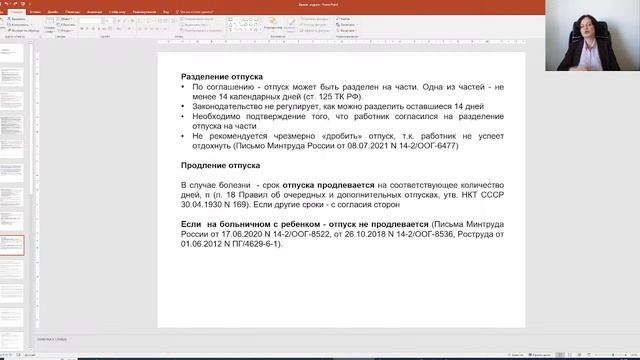640x360 pixels.
Task: Click the font name box
Action: [90, 20]
